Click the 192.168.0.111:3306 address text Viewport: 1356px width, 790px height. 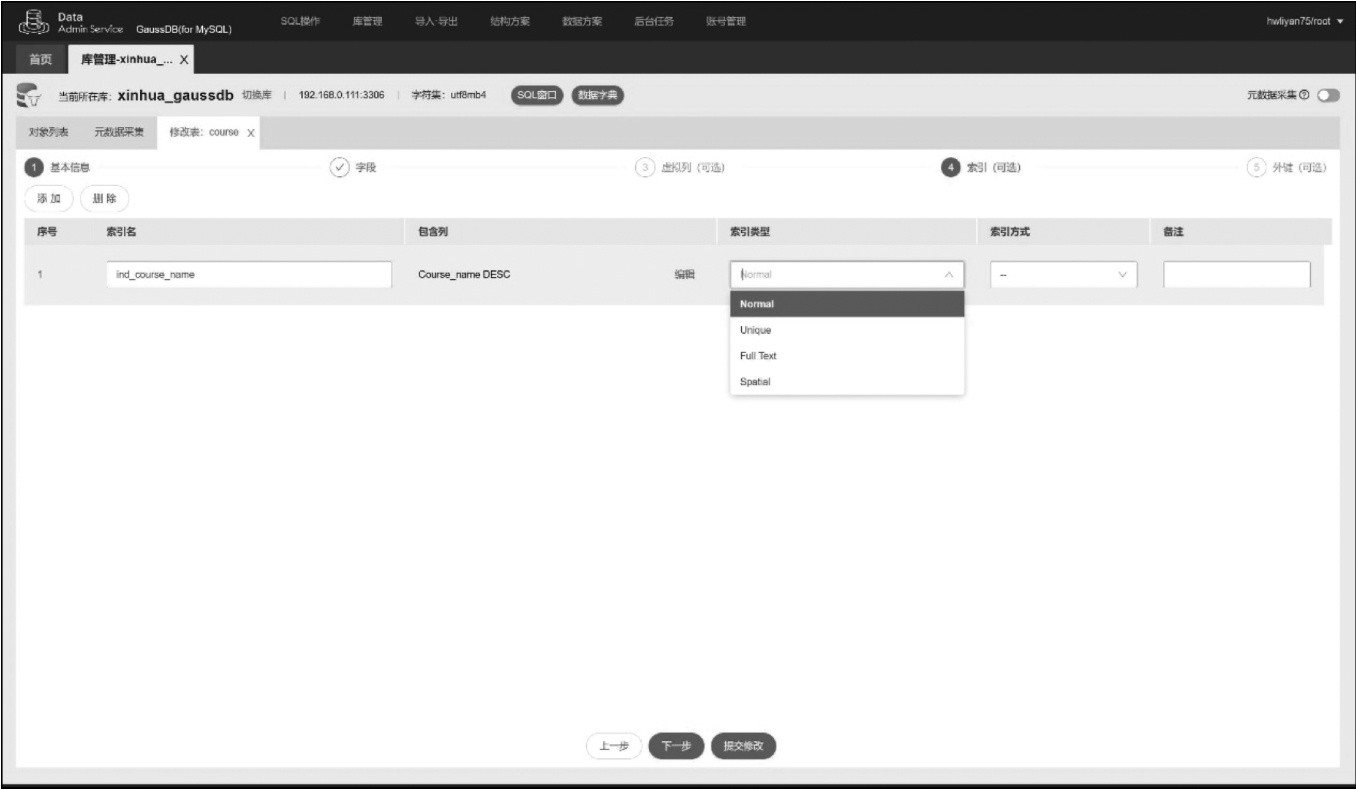[343, 96]
